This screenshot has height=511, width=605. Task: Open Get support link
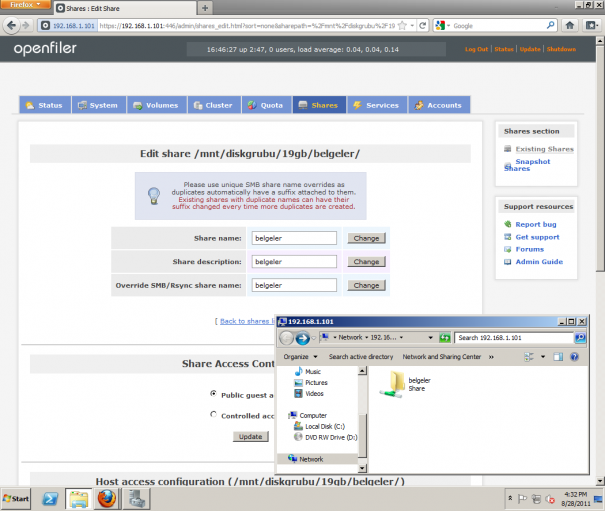(537, 237)
